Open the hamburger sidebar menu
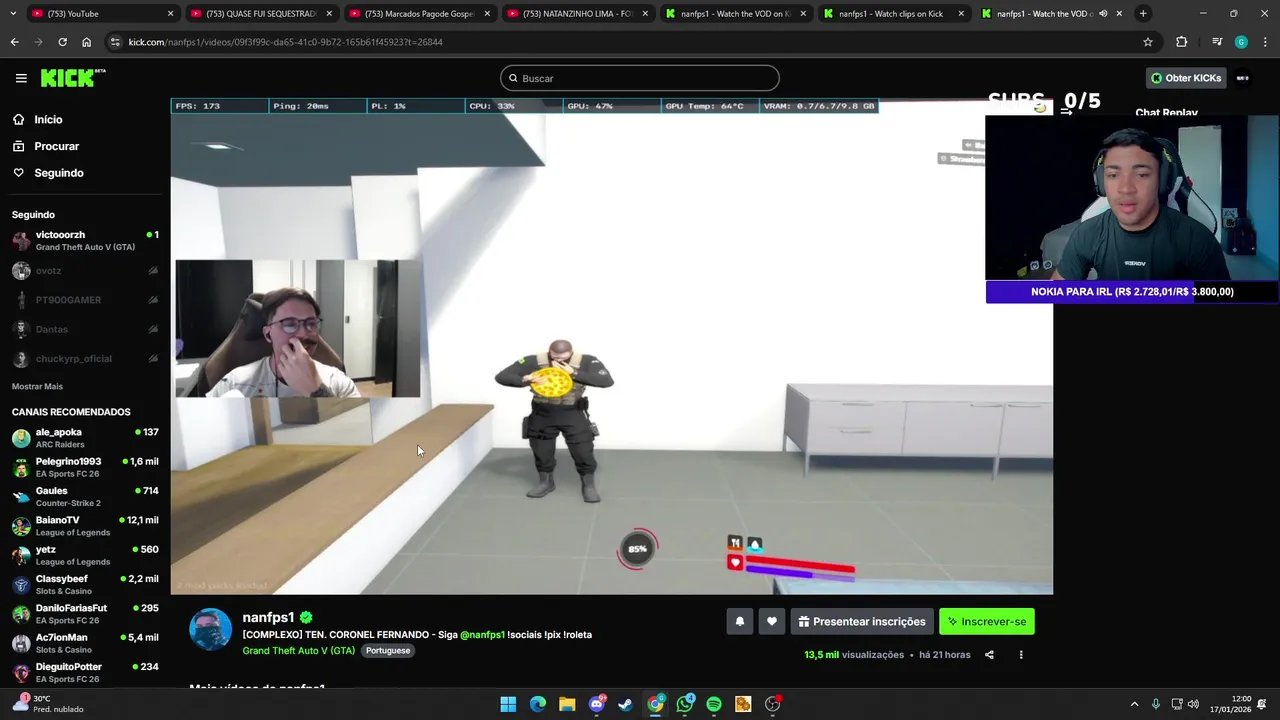The width and height of the screenshot is (1280, 720). [21, 78]
